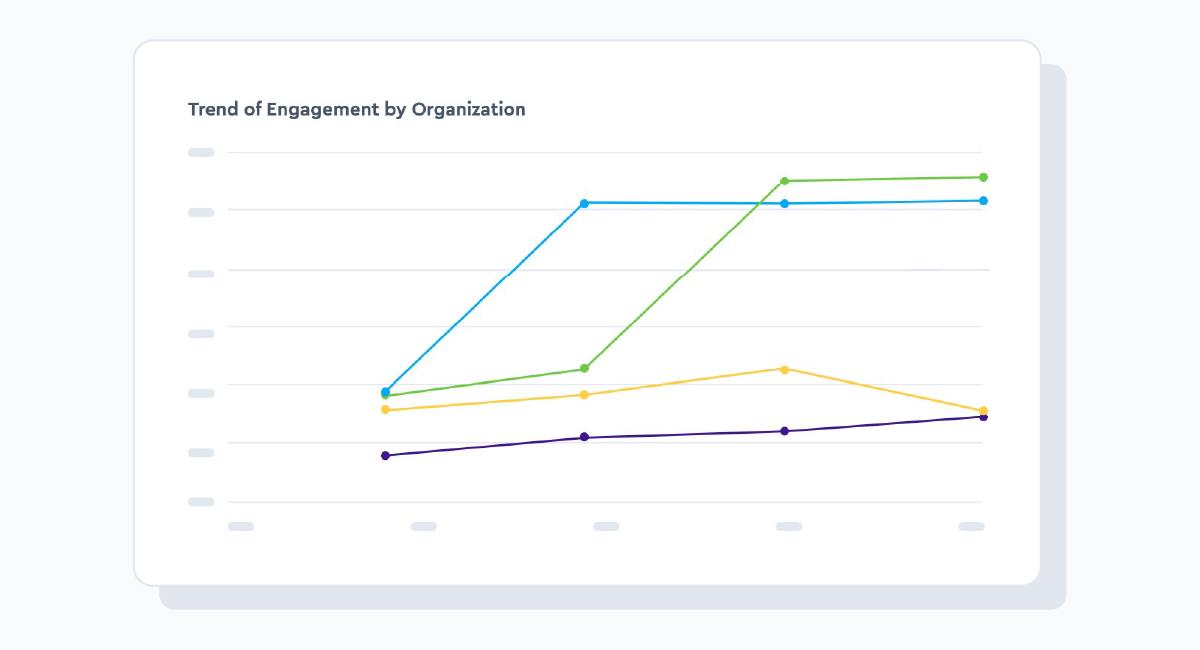Click the chart title Trend of Engagement by Organization
Screen dimensions: 1200x650
click(356, 110)
